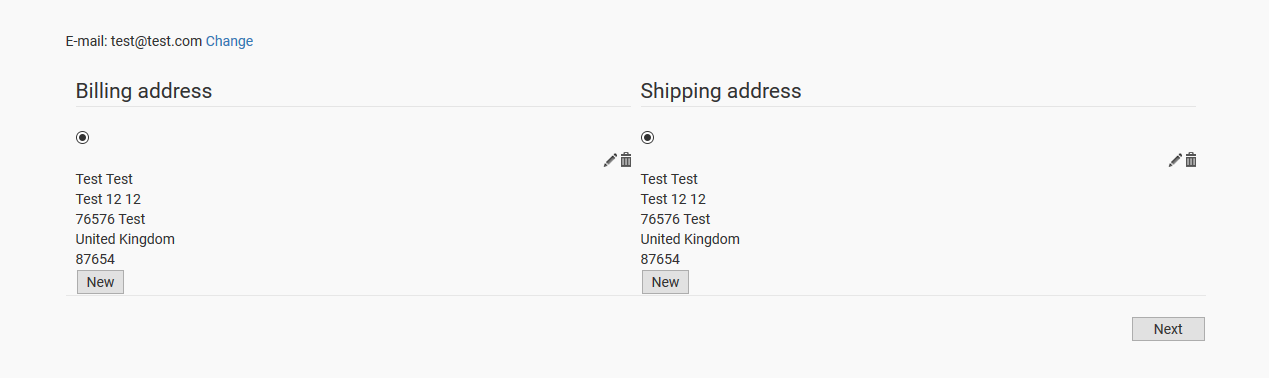Select the shipping address radio button

tap(647, 137)
